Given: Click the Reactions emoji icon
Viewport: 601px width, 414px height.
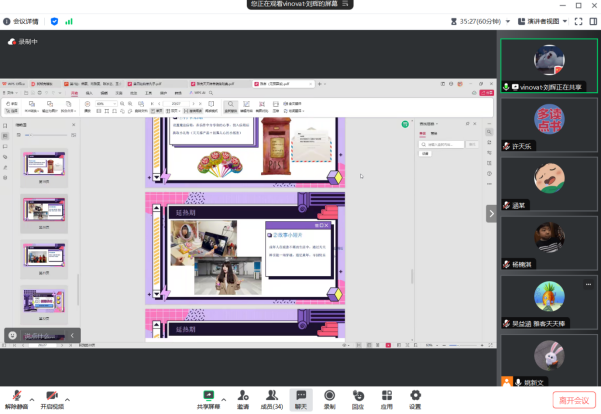Looking at the screenshot, I should click(x=357, y=396).
